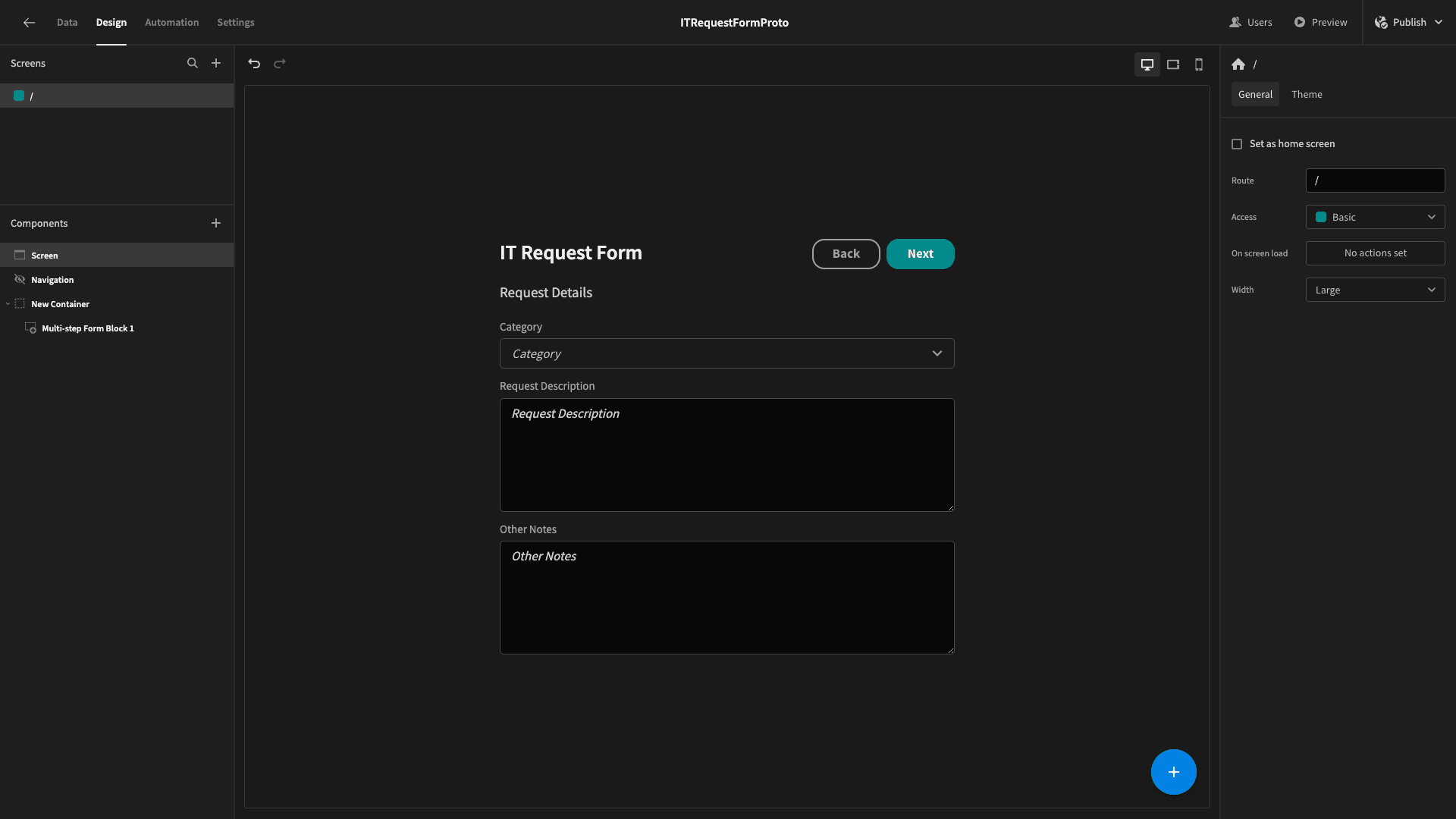Open the Settings tab
Screen dimensions: 1456x819
[x=236, y=23]
